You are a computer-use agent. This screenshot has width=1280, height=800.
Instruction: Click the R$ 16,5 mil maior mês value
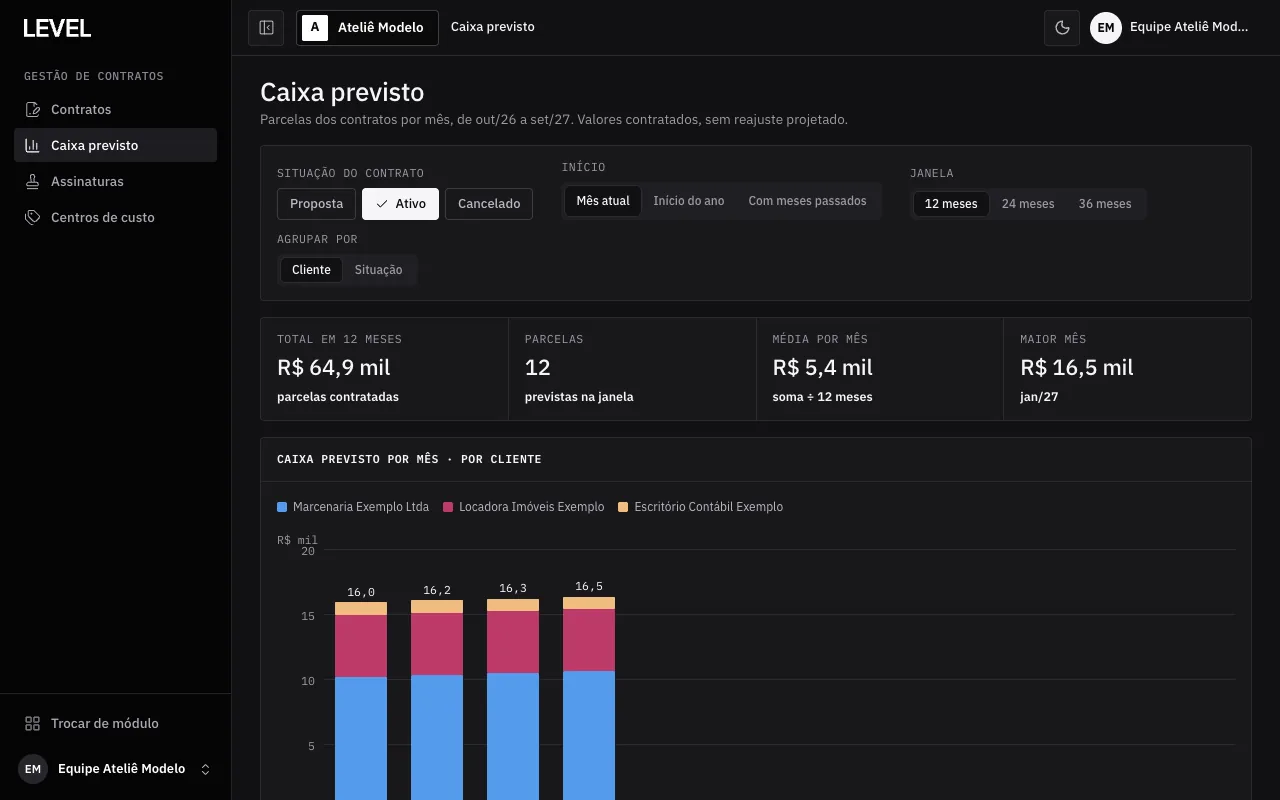(x=1077, y=367)
